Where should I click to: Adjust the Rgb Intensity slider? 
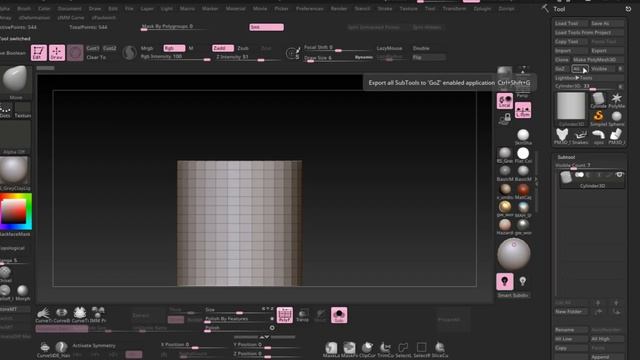click(175, 57)
